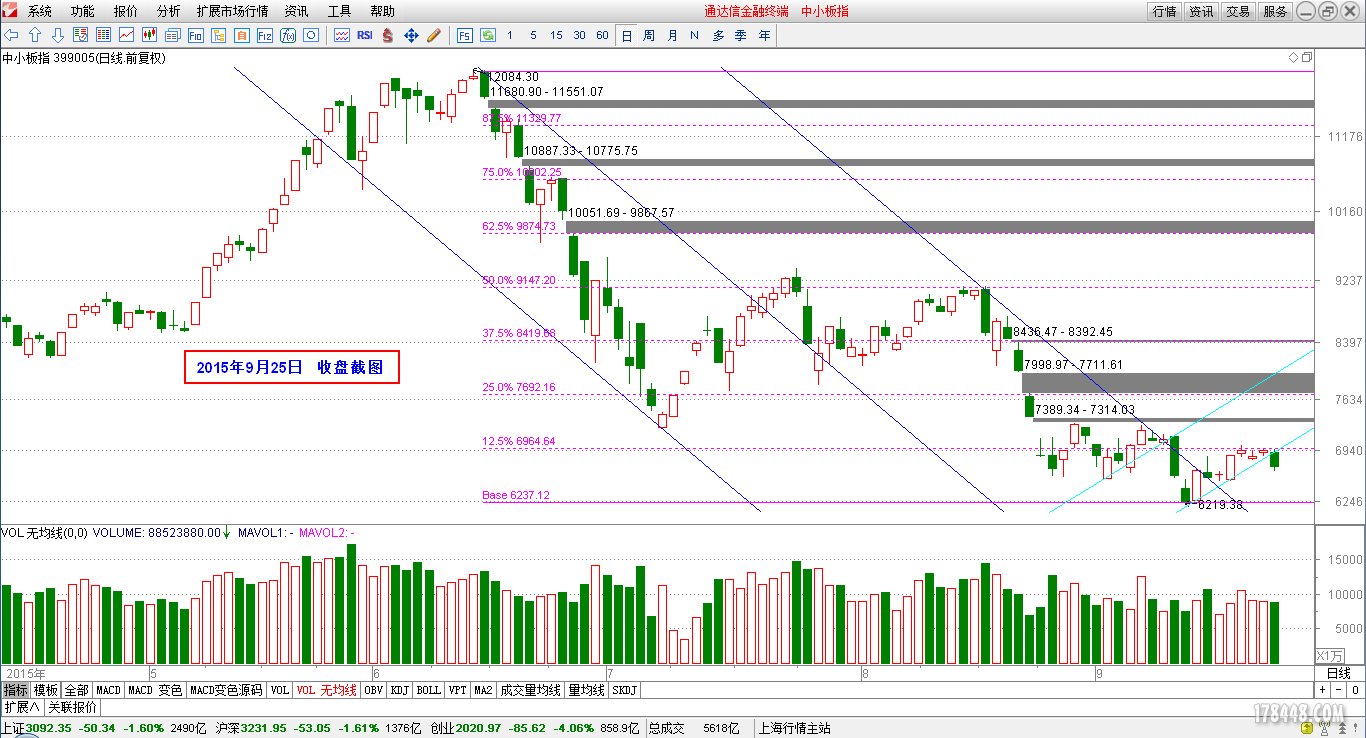Select the KDJ indicator tab
The height and width of the screenshot is (738, 1366).
click(400, 690)
